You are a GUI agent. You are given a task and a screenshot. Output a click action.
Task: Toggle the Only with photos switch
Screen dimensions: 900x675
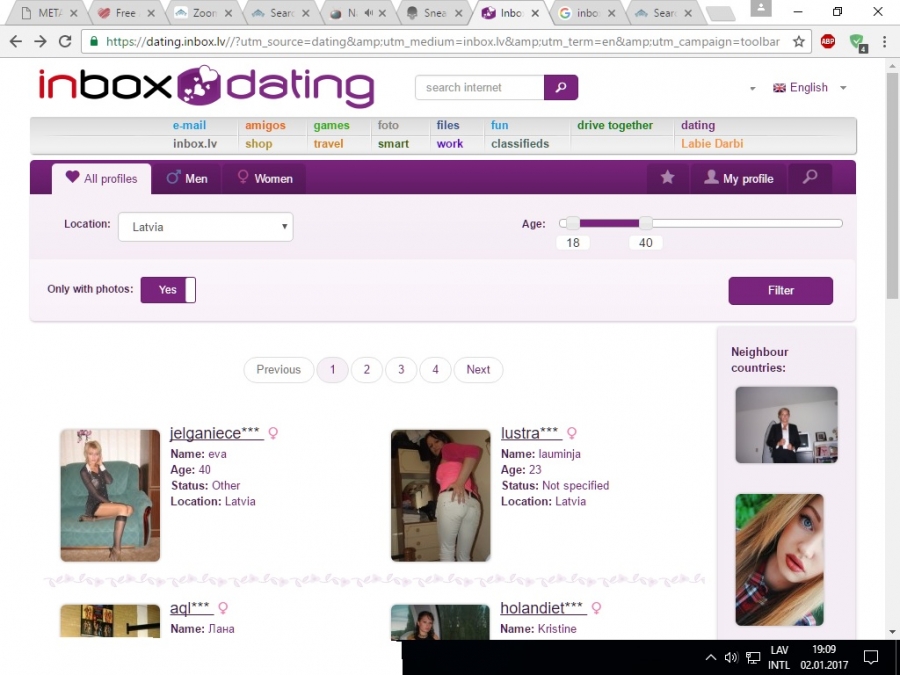tap(168, 290)
